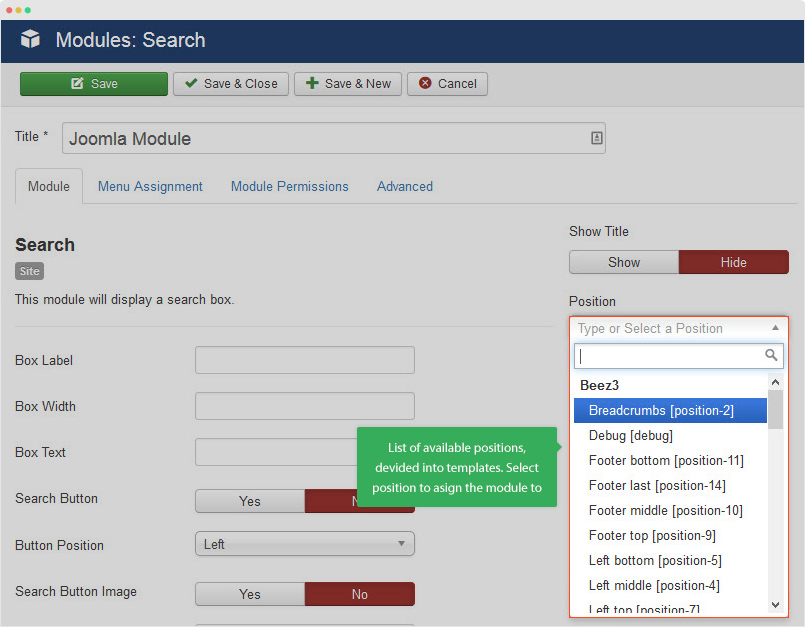The image size is (805, 630).
Task: Click the Site badge under Search heading
Action: pyautogui.click(x=29, y=271)
